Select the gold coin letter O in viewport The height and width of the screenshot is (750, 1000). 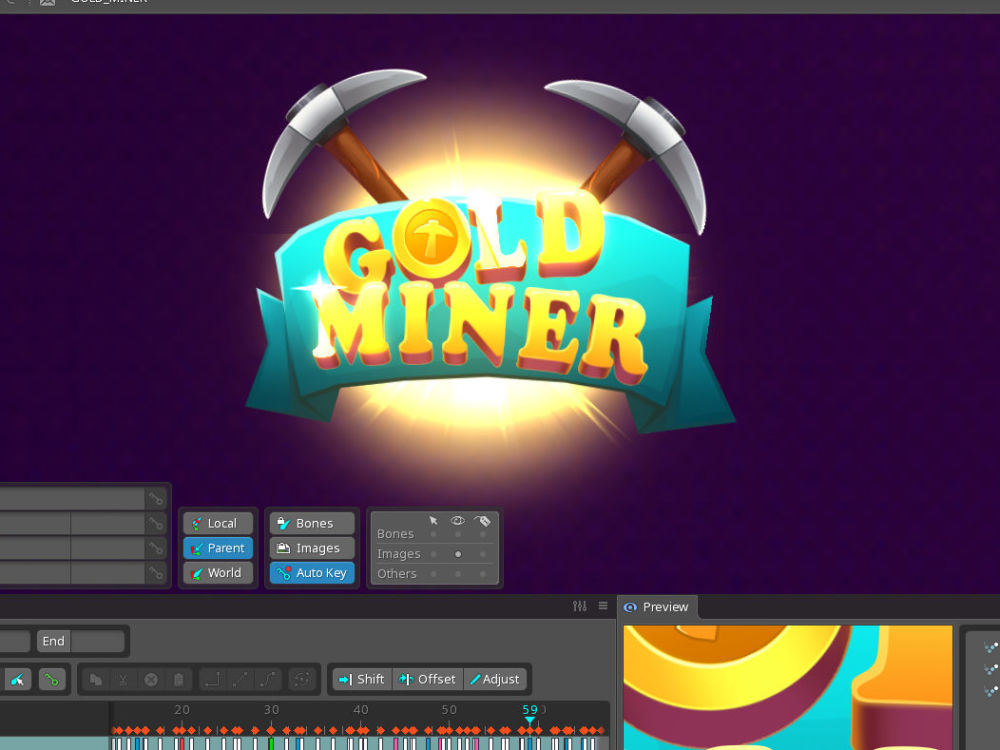(432, 239)
